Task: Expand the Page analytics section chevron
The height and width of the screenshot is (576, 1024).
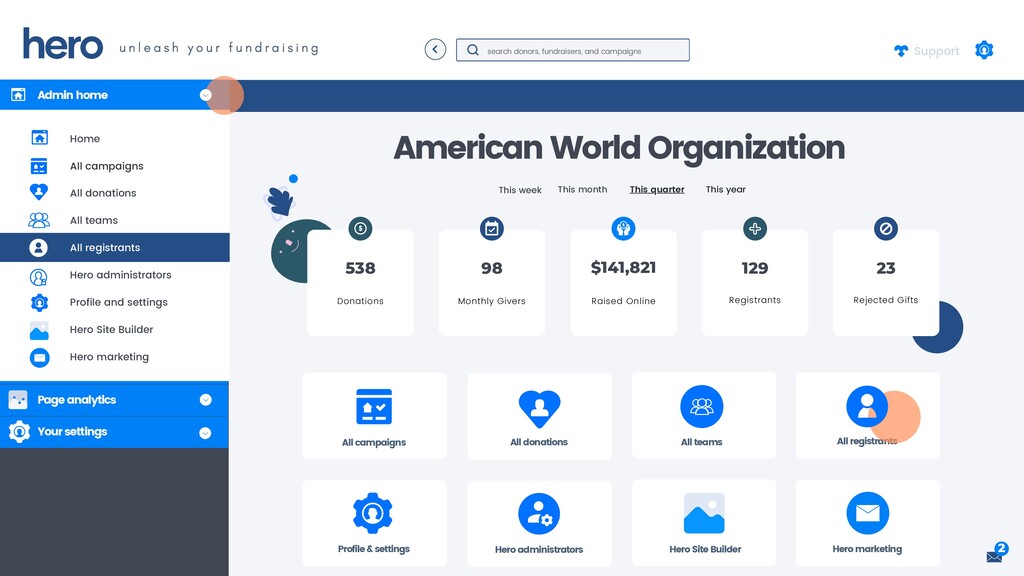Action: click(x=206, y=400)
